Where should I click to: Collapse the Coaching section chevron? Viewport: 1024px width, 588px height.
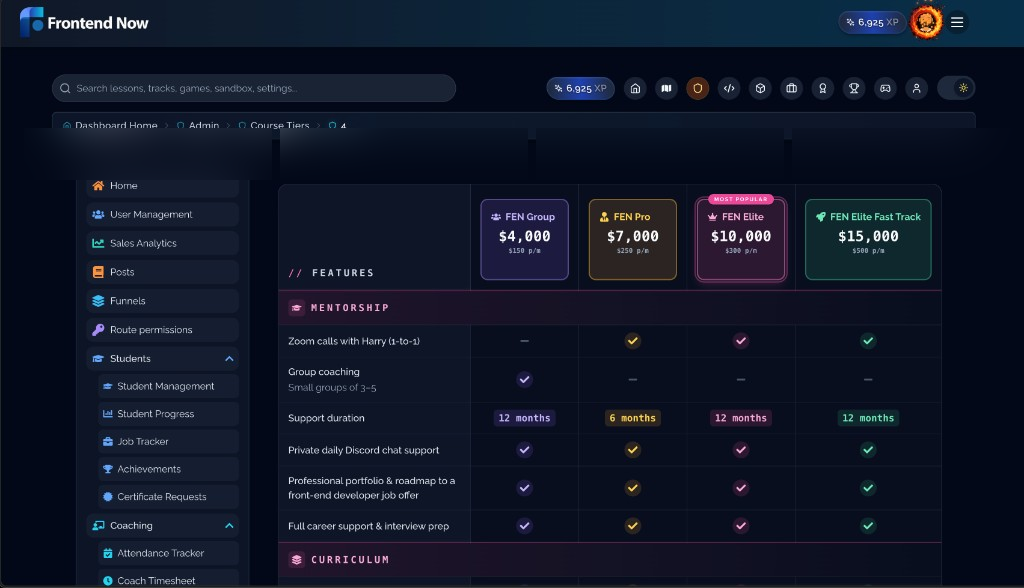click(229, 525)
